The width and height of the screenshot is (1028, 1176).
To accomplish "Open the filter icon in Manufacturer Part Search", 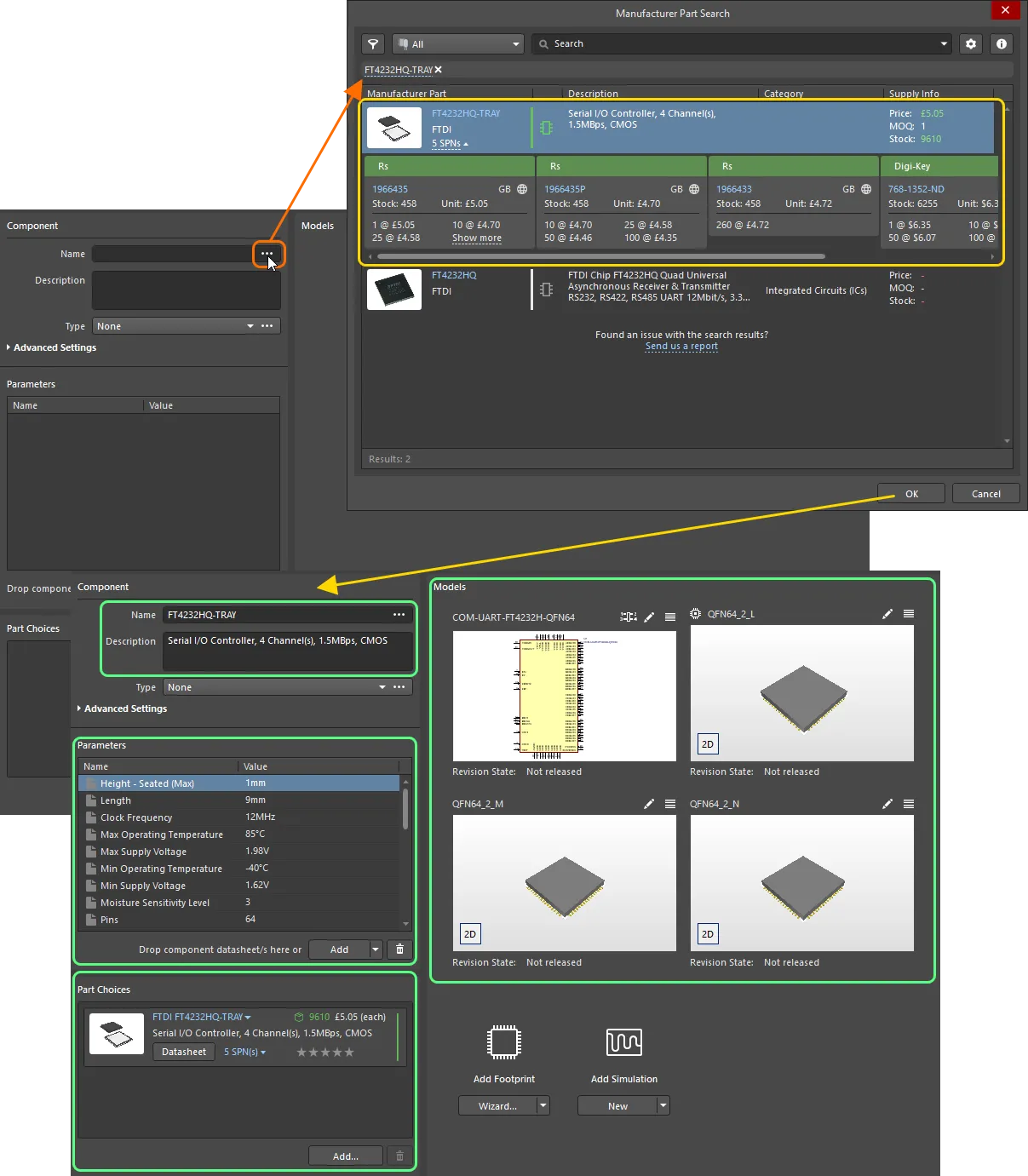I will [372, 43].
